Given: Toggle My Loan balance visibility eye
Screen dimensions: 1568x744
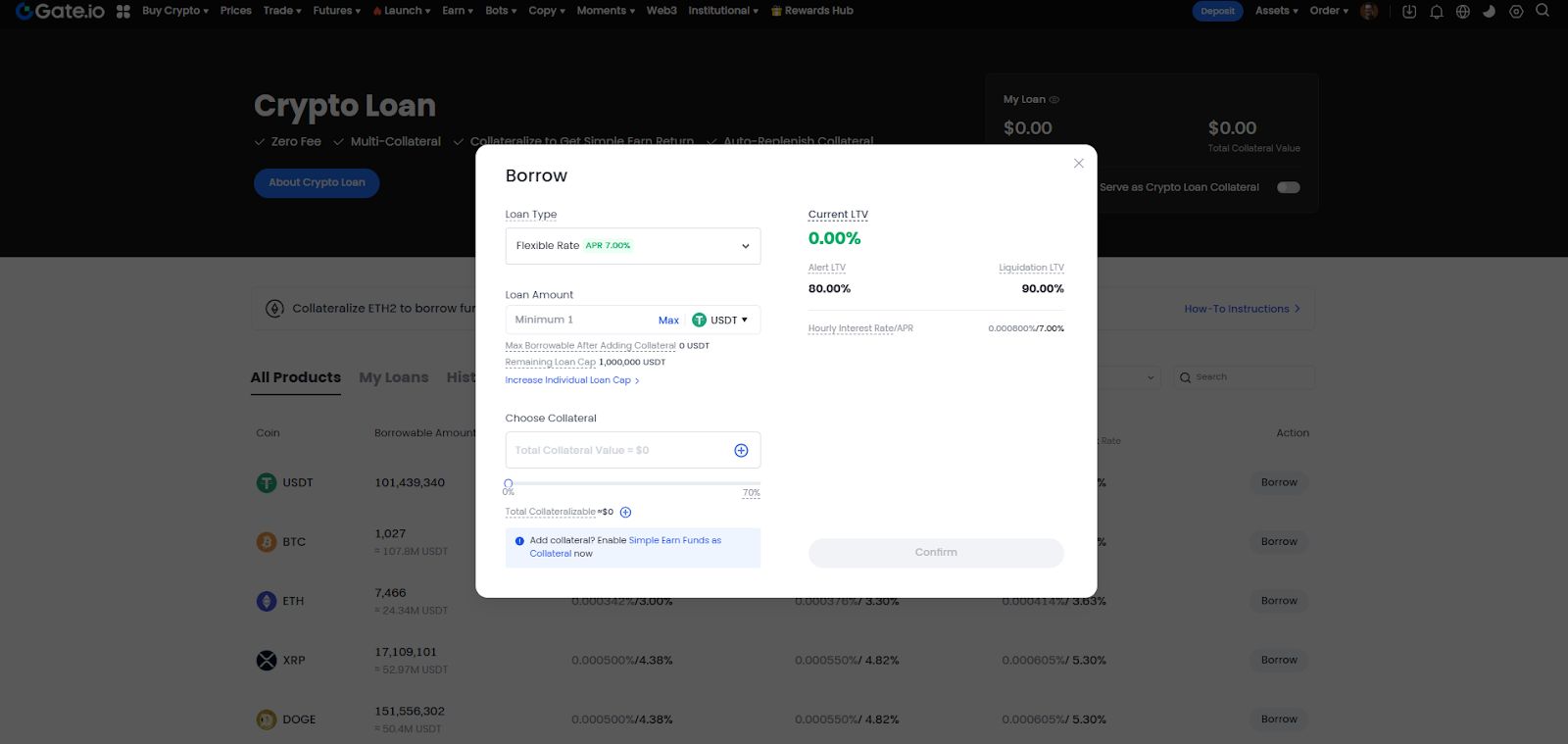Looking at the screenshot, I should coord(1054,100).
